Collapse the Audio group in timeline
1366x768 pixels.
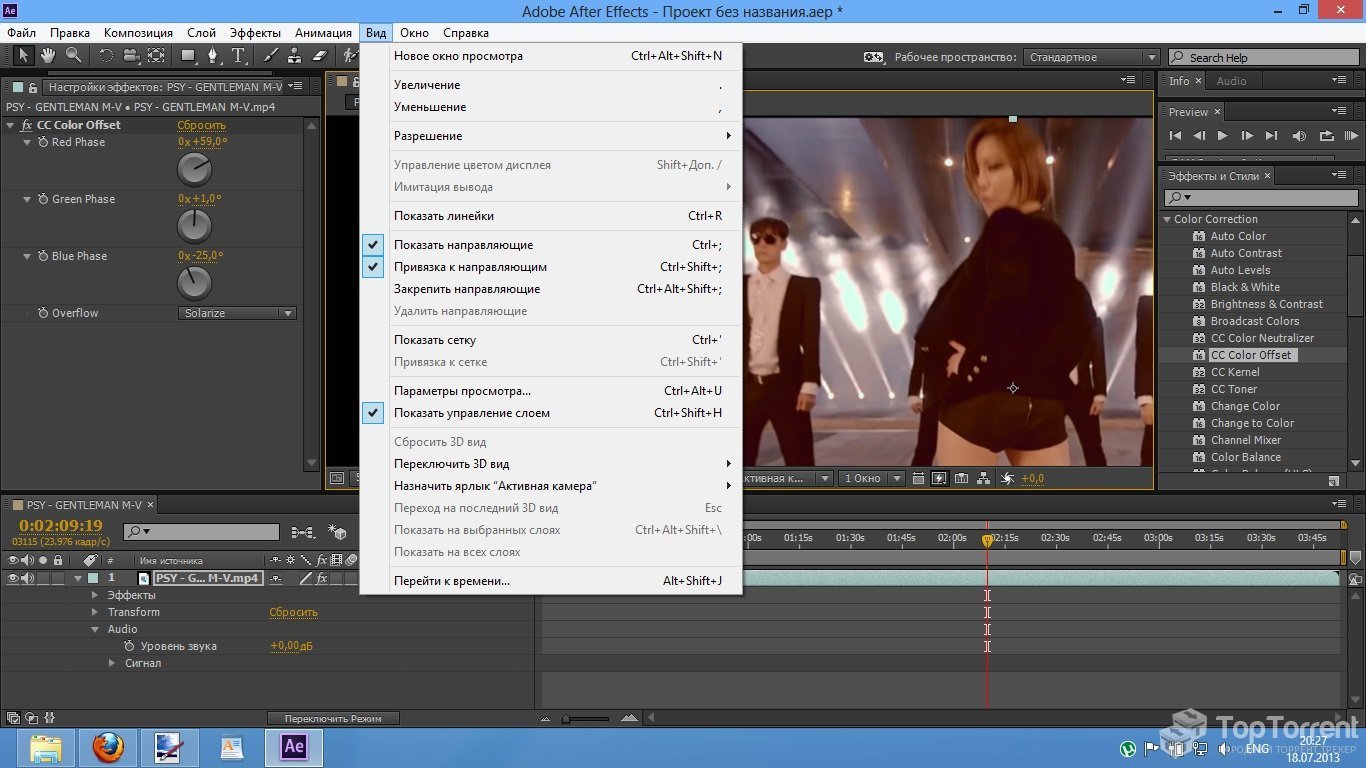point(95,629)
